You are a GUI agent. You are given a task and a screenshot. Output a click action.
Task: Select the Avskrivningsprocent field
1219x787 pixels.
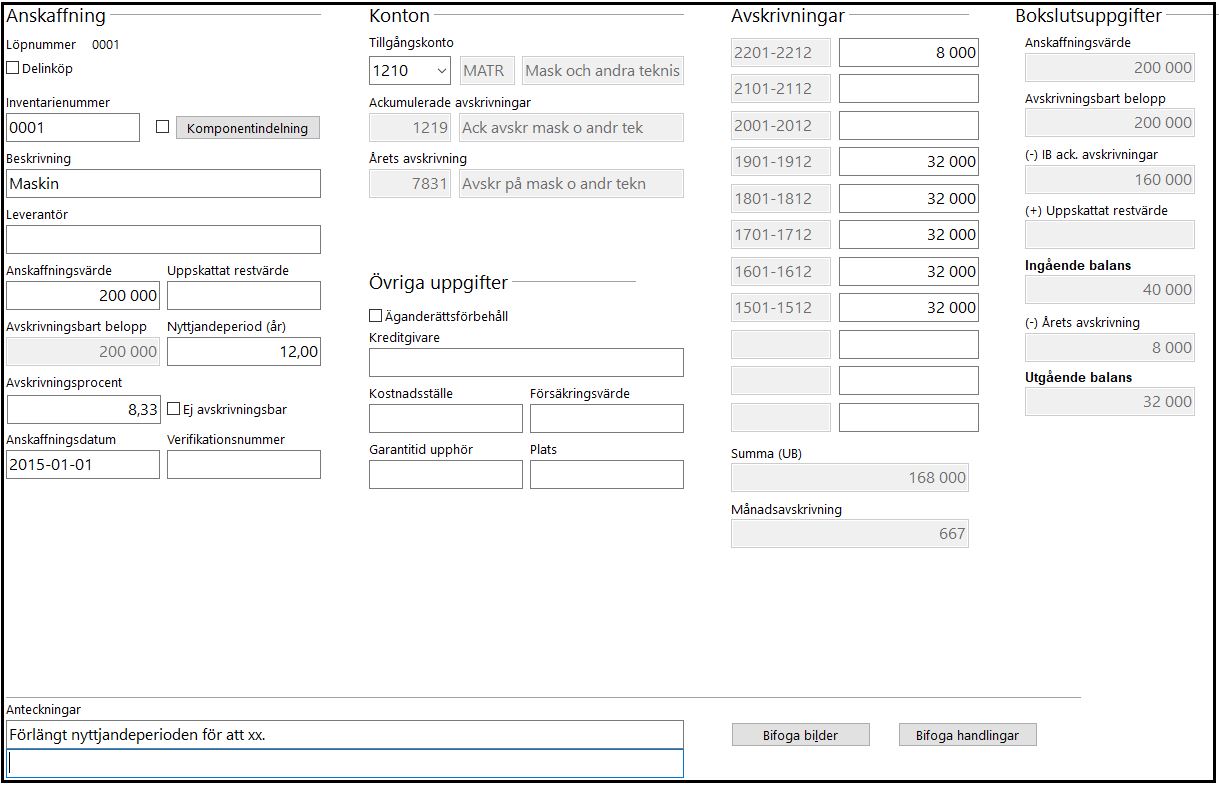[83, 409]
